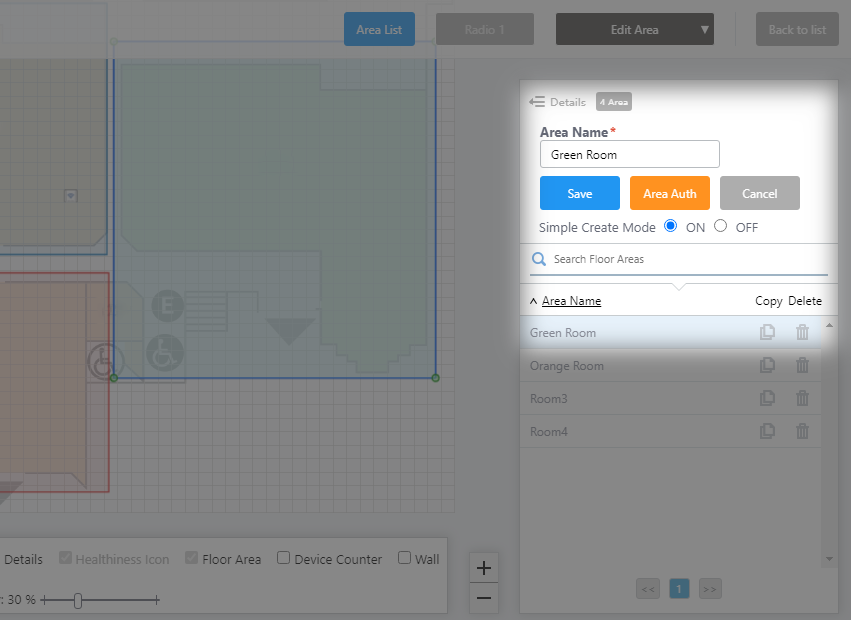
Task: Delete the Green Room area
Action: click(802, 333)
